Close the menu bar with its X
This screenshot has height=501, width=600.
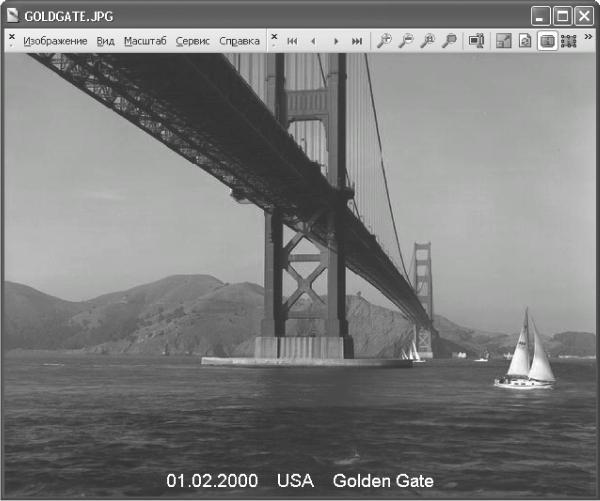point(12,37)
